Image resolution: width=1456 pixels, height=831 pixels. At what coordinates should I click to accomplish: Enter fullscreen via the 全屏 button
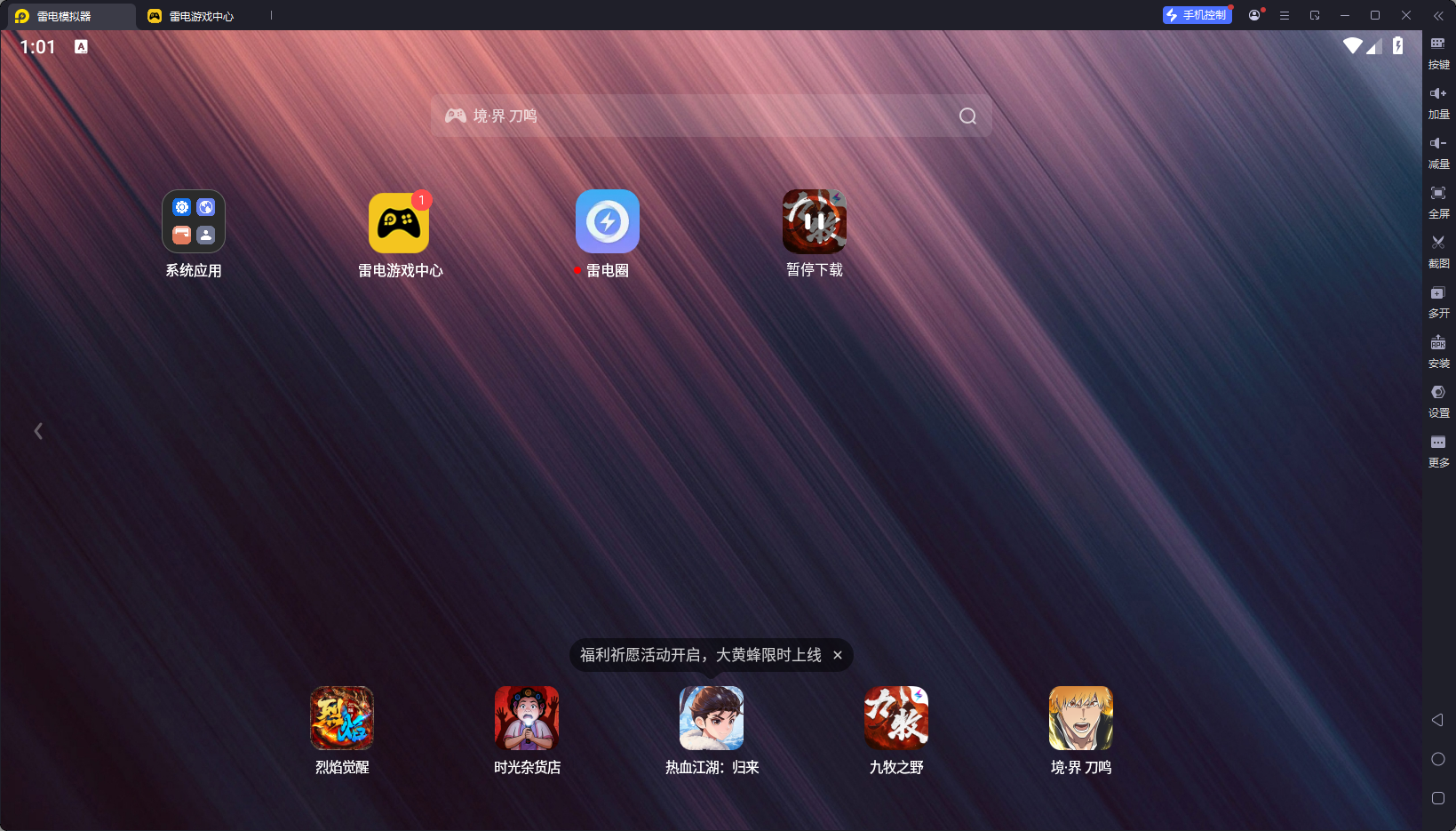(x=1438, y=202)
